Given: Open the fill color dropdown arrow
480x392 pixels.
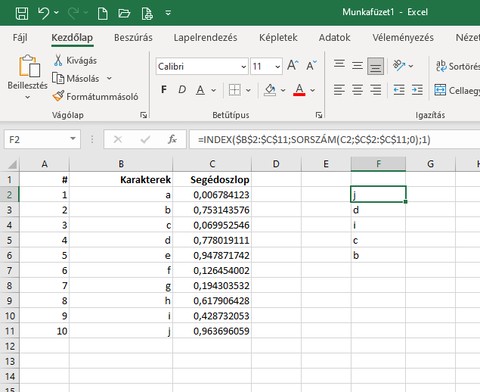Looking at the screenshot, I should pos(283,90).
